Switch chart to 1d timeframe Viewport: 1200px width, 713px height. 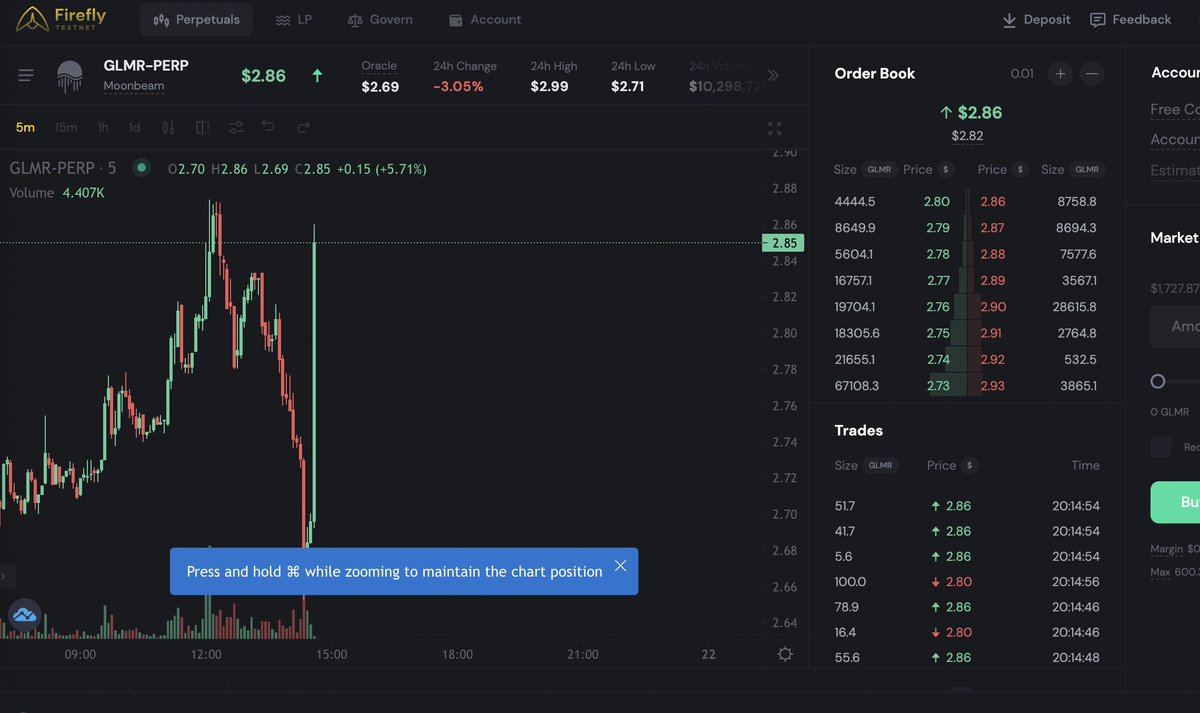pos(135,127)
